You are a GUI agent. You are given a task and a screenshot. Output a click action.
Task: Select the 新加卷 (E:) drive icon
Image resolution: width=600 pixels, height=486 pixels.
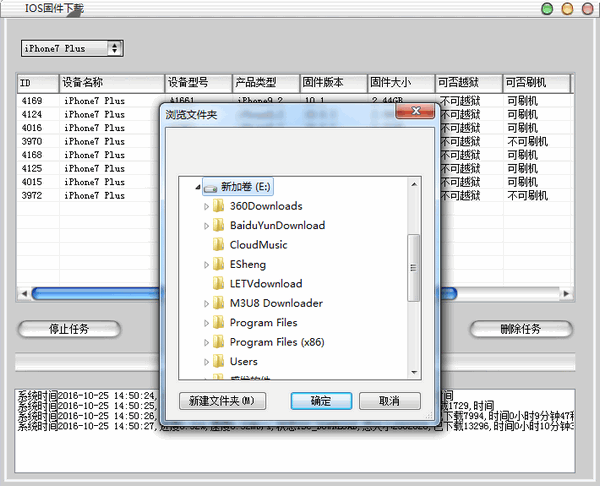211,188
